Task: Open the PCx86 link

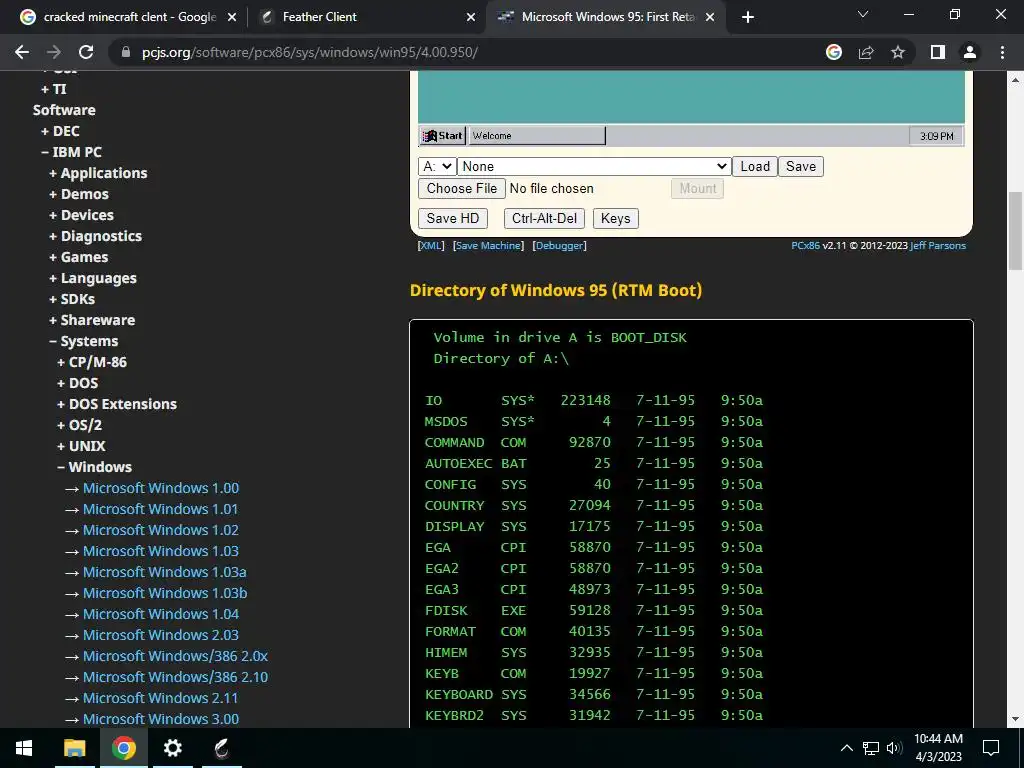Action: (805, 246)
